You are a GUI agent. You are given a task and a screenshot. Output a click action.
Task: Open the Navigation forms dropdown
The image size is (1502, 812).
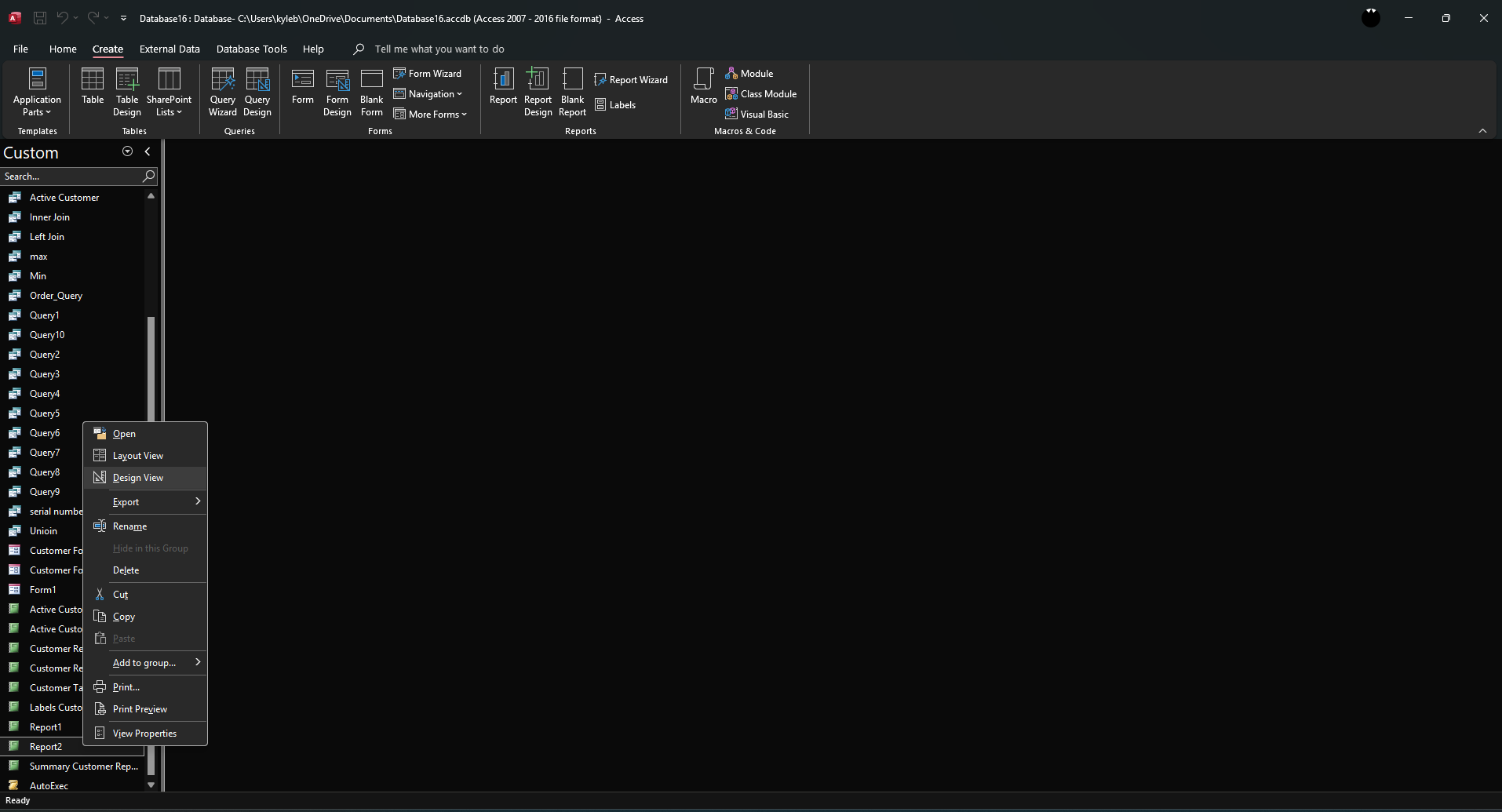click(x=428, y=94)
